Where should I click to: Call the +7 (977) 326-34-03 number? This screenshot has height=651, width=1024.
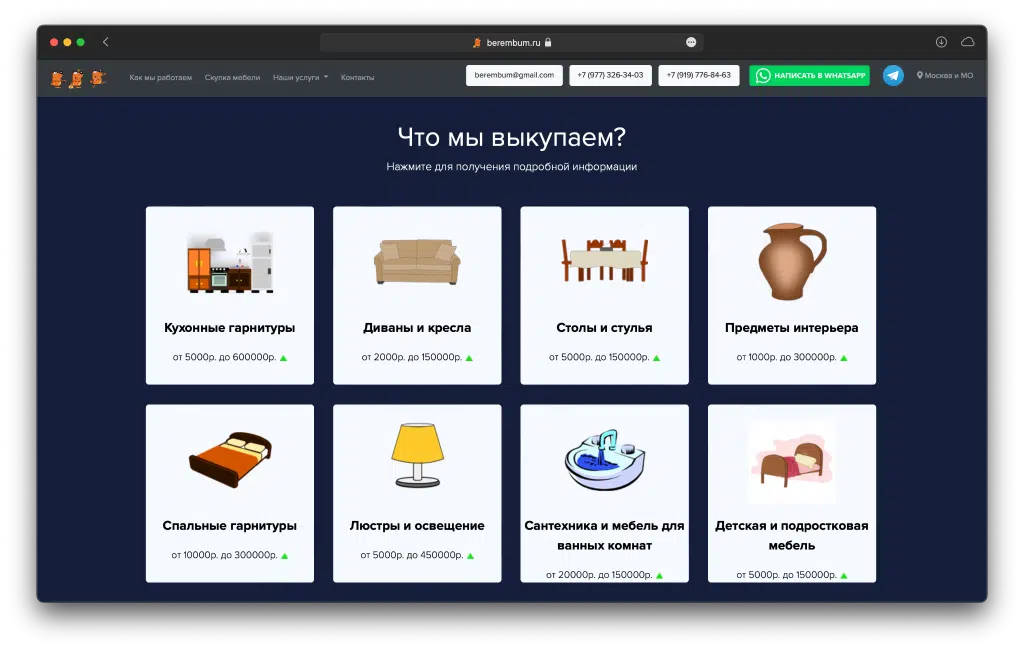pyautogui.click(x=610, y=75)
